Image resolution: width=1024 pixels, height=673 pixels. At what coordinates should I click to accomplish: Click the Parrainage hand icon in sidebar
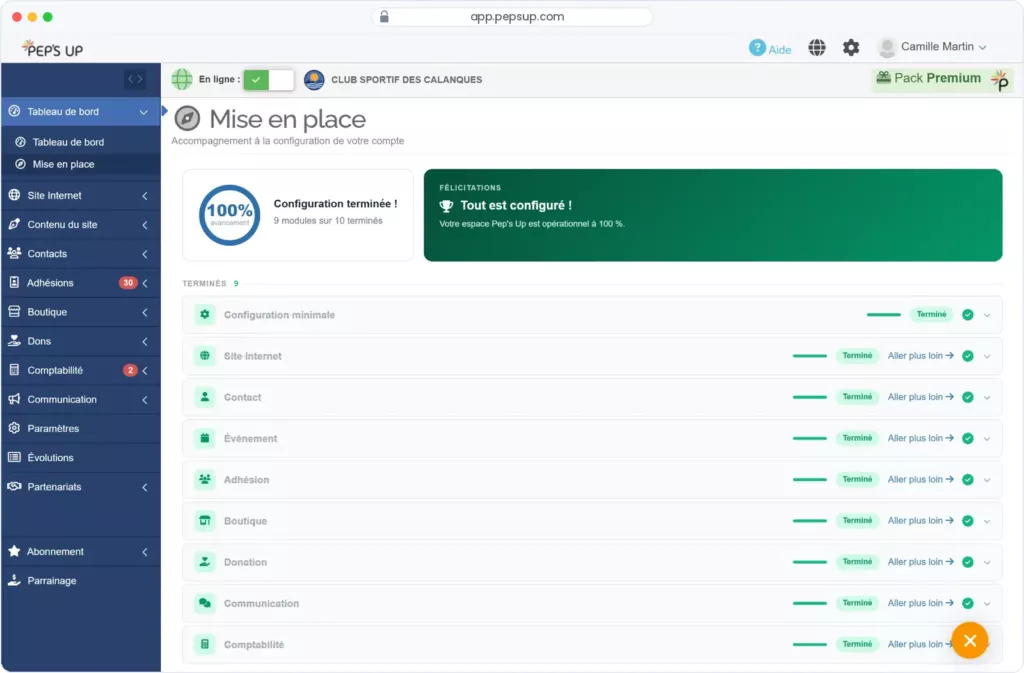tap(14, 580)
